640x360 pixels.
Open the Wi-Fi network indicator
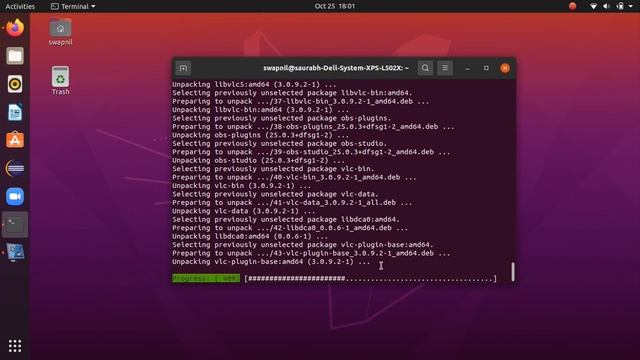[x=593, y=6]
